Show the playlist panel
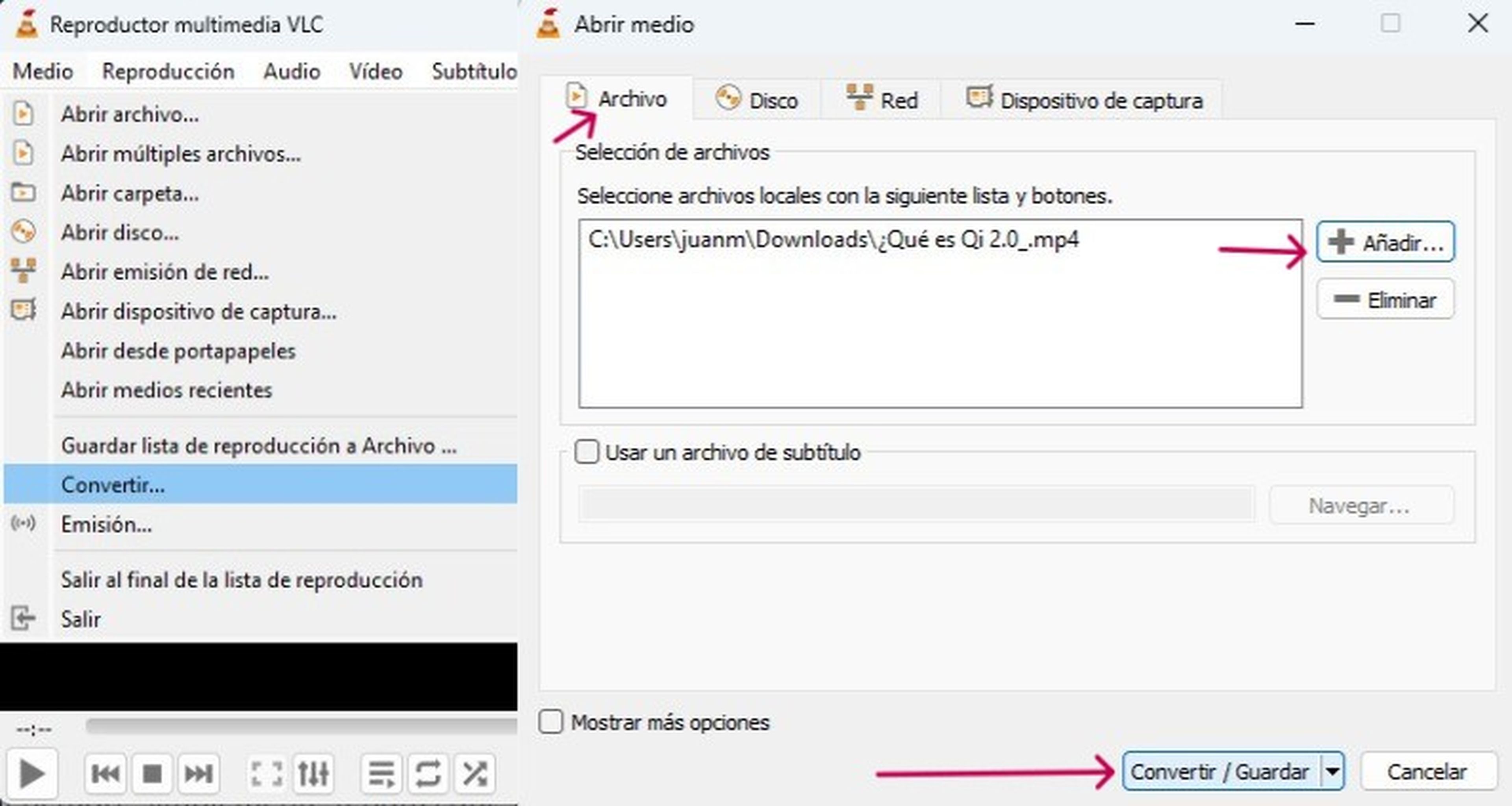Screen dimensions: 1512x806 coord(381,774)
